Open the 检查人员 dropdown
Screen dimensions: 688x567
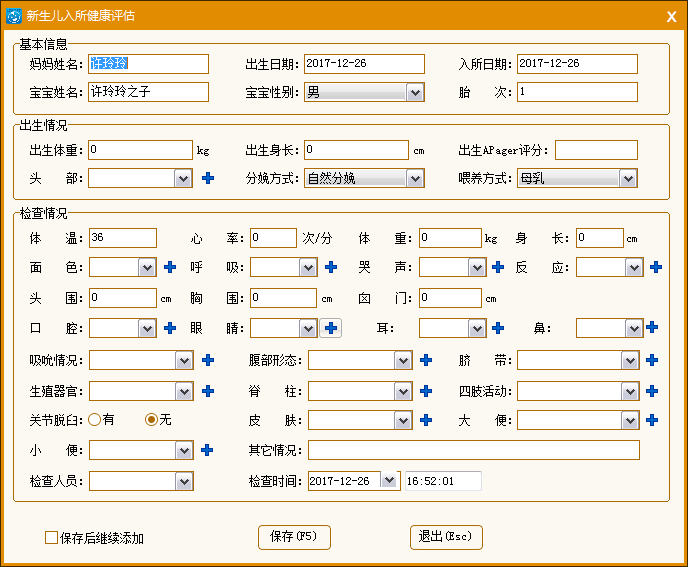click(183, 481)
